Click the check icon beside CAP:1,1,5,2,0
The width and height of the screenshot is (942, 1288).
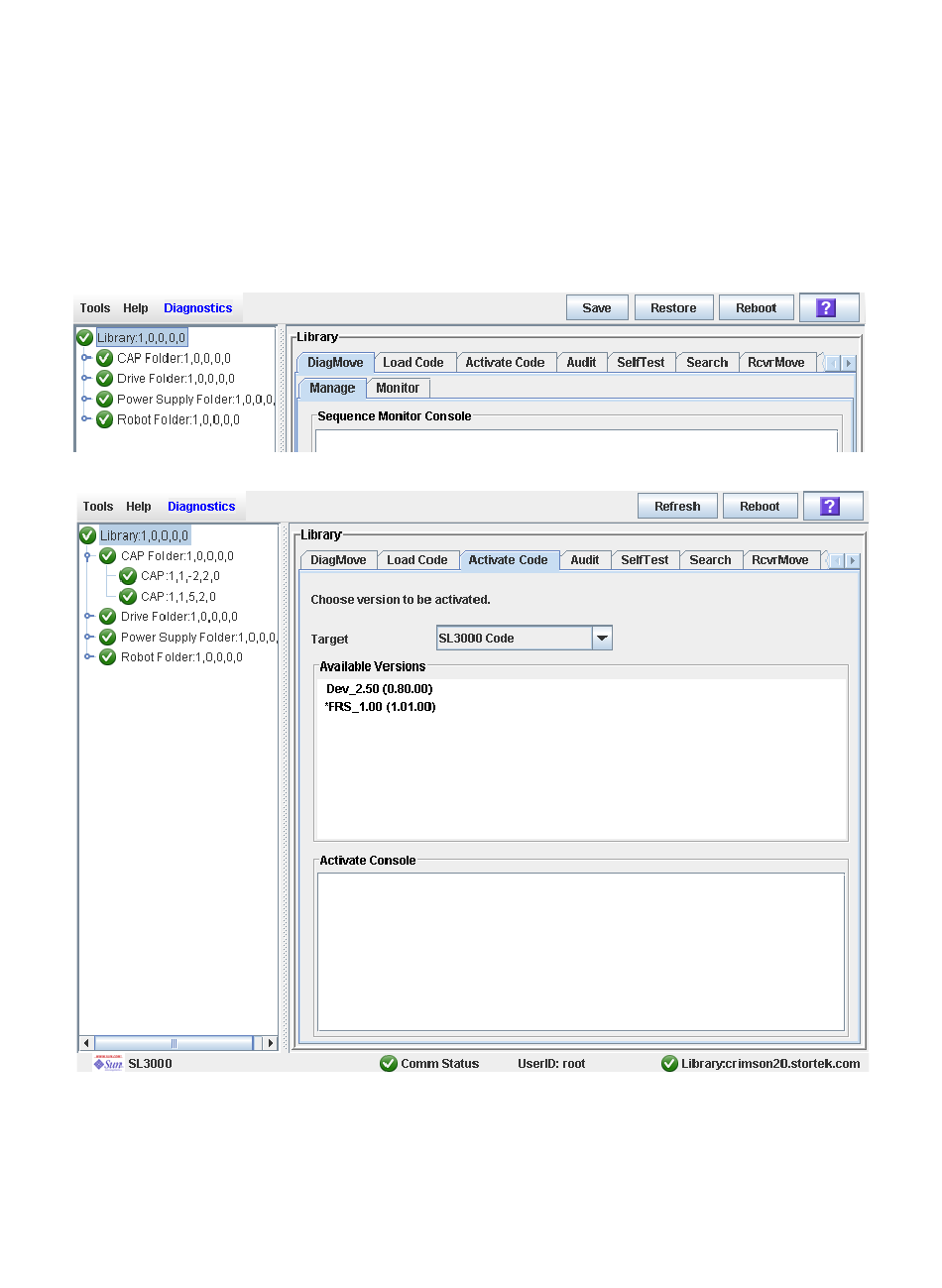128,597
